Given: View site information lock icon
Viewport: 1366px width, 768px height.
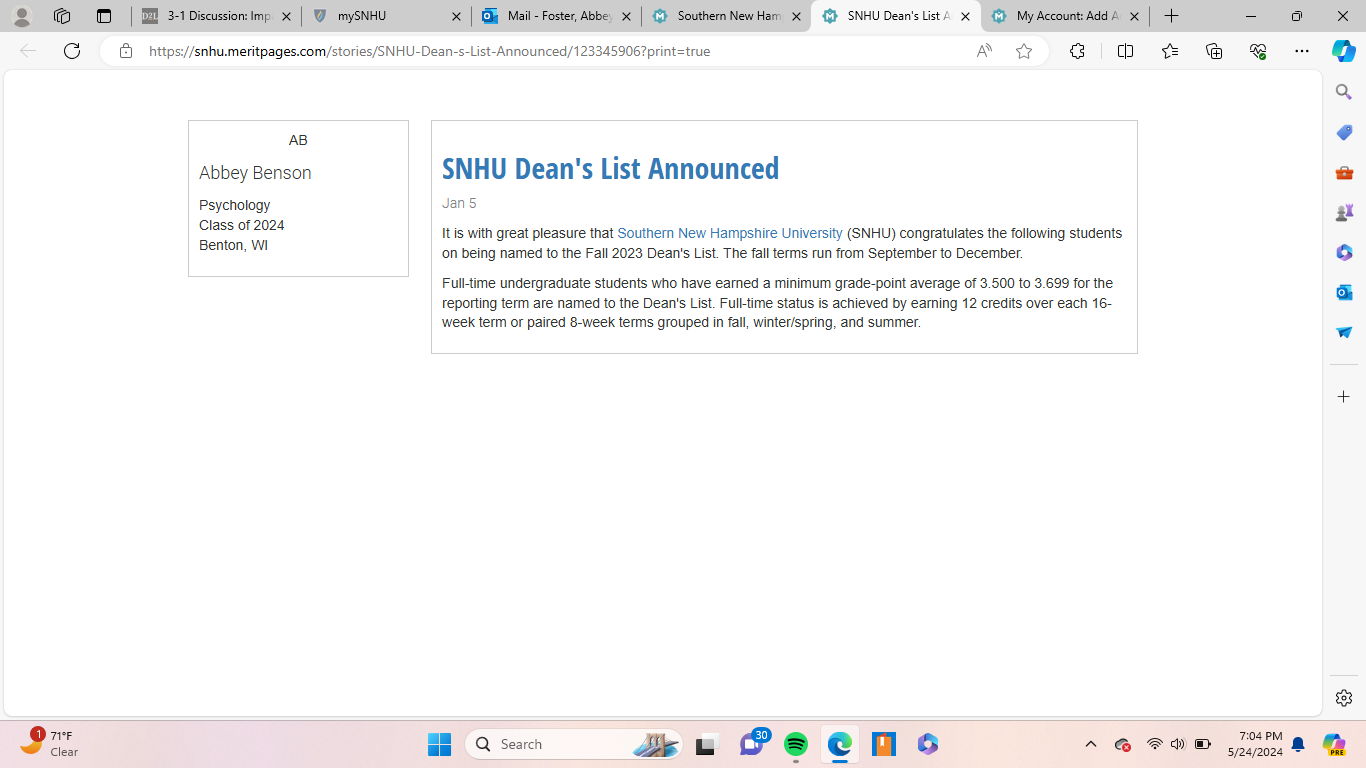Looking at the screenshot, I should [x=125, y=51].
